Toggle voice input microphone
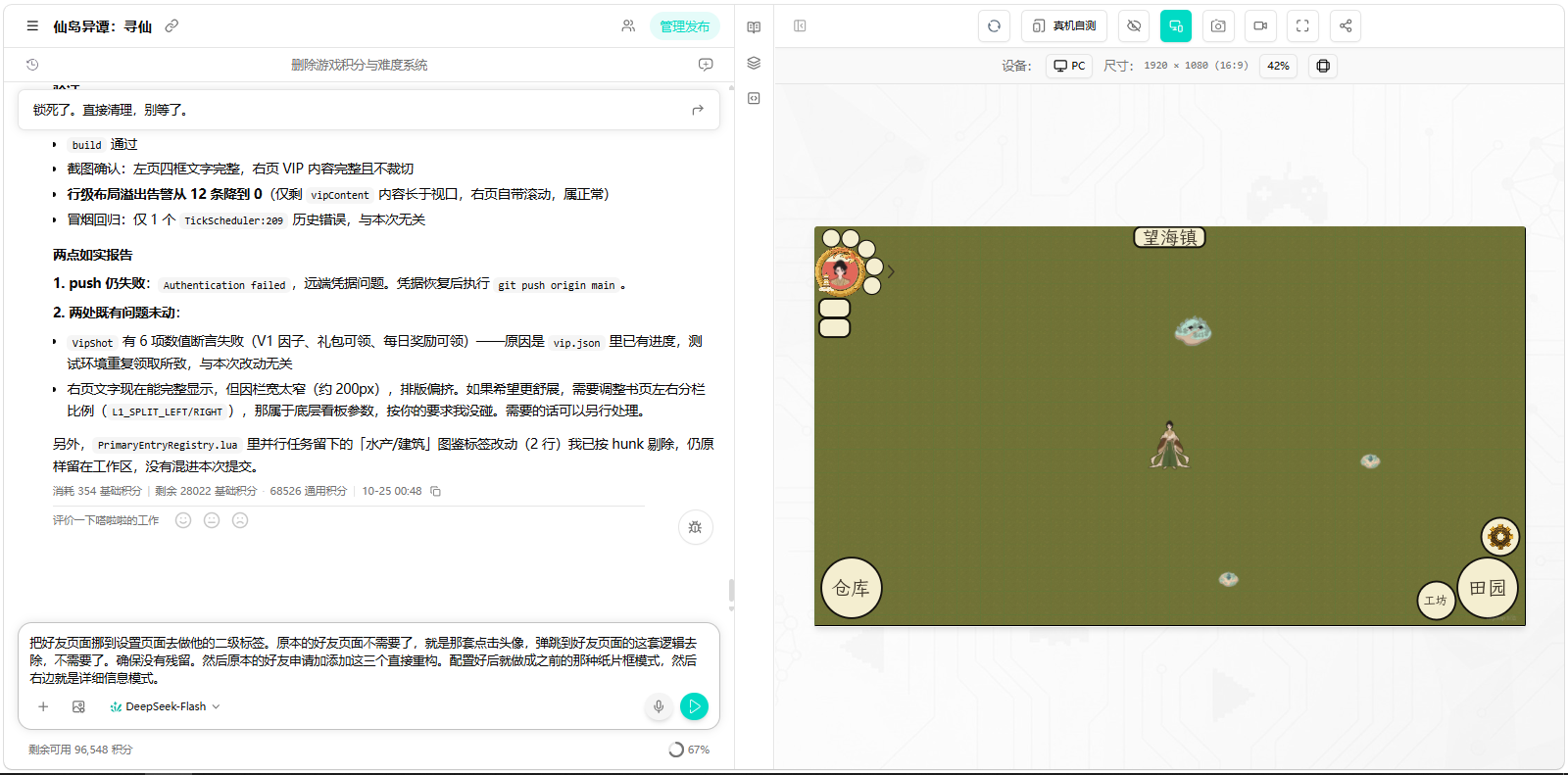 tap(659, 706)
